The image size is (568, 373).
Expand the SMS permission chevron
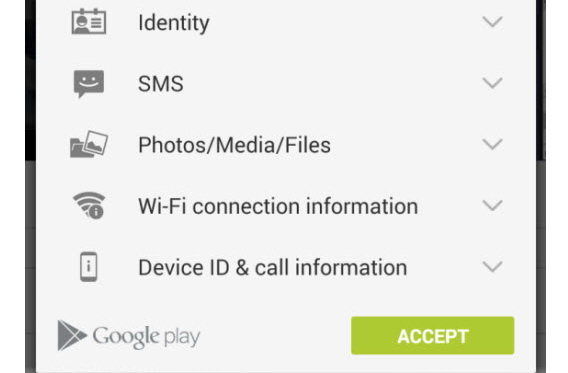[493, 83]
